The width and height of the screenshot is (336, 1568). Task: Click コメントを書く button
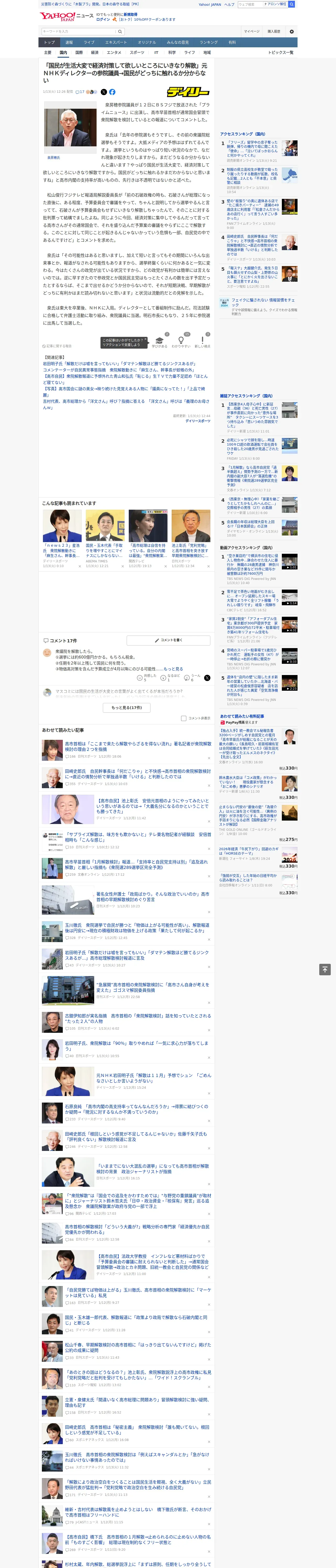168,640
